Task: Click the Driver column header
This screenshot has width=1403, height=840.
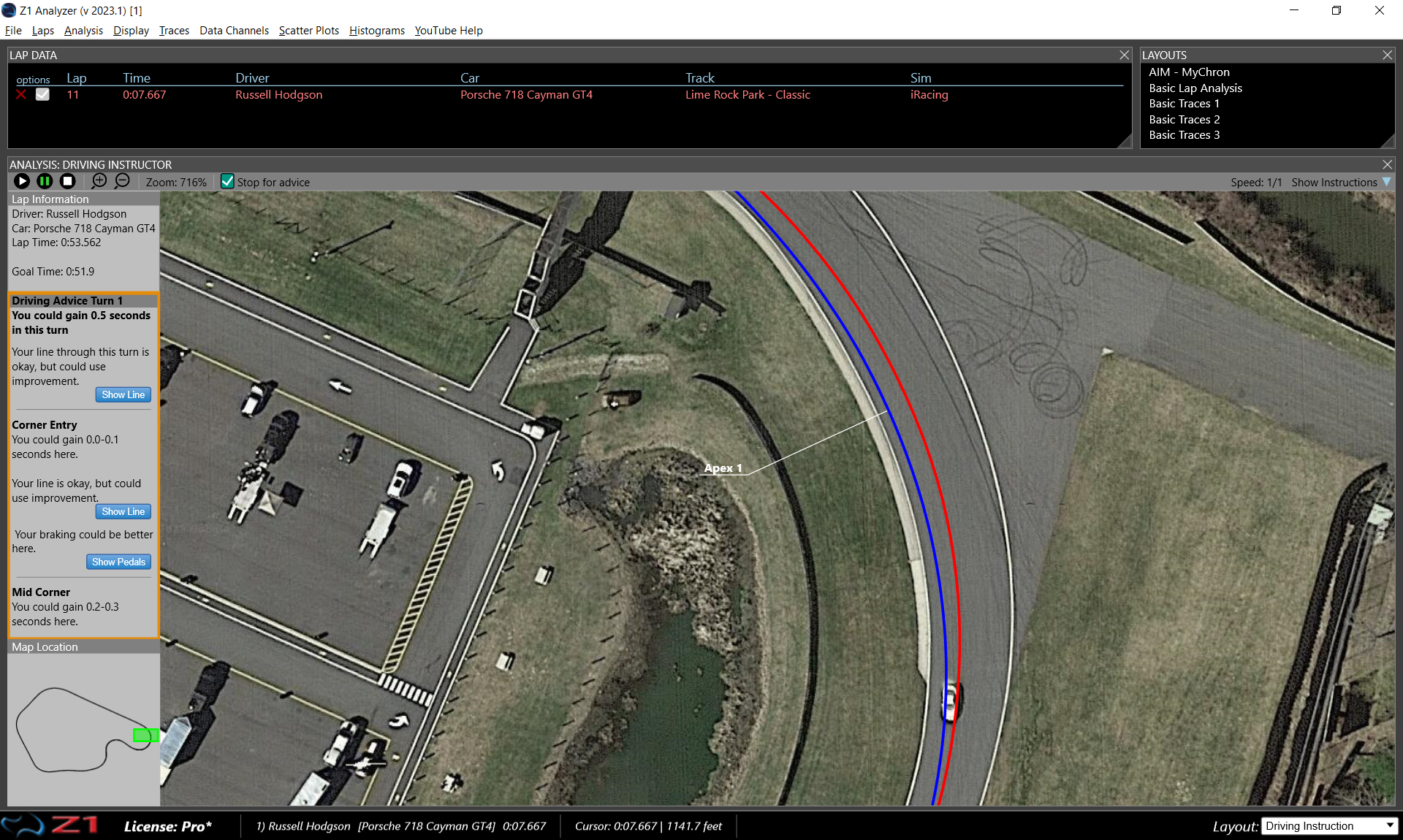Action: [252, 78]
